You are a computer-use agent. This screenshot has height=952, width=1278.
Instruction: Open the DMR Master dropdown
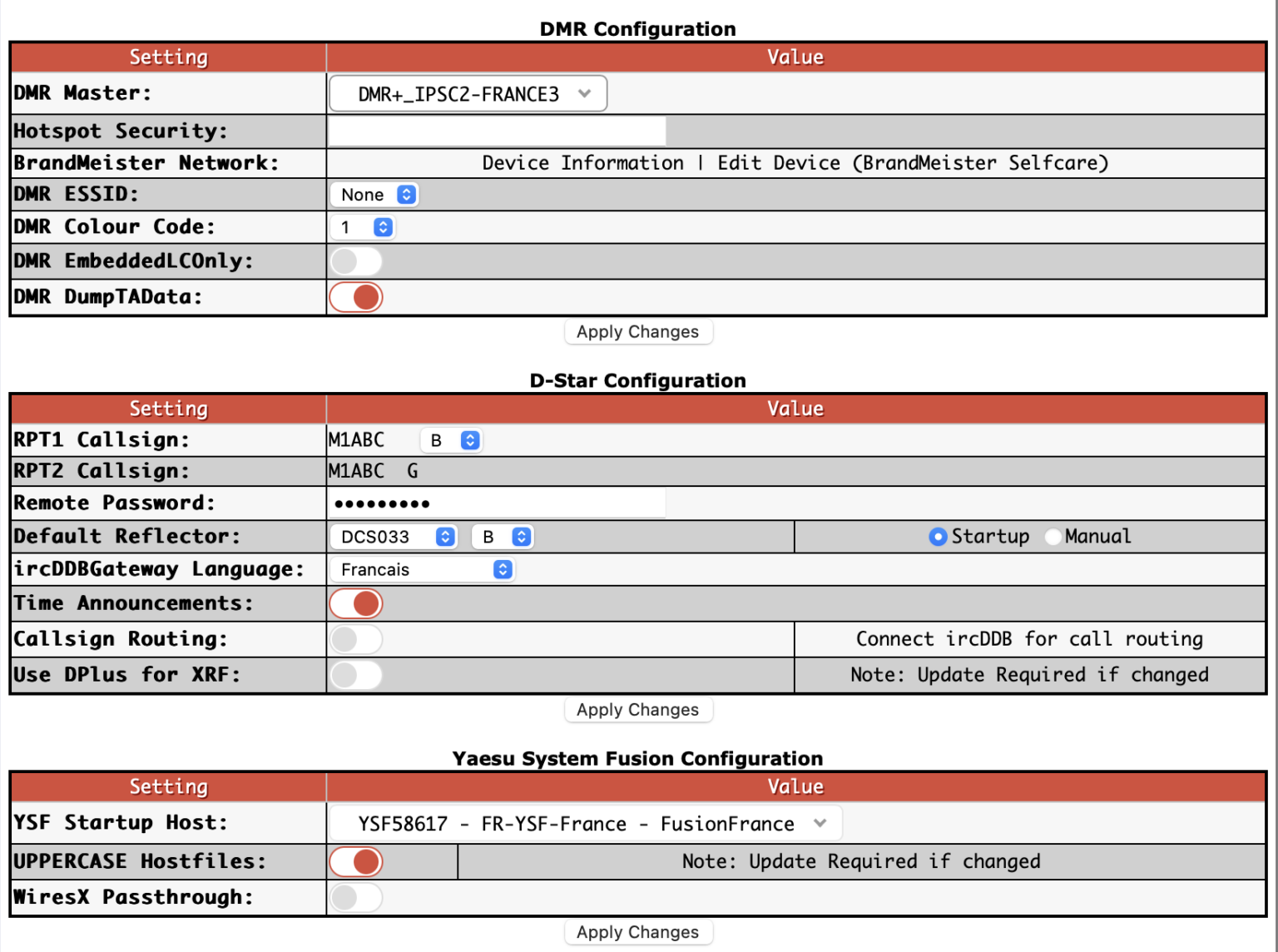point(468,93)
